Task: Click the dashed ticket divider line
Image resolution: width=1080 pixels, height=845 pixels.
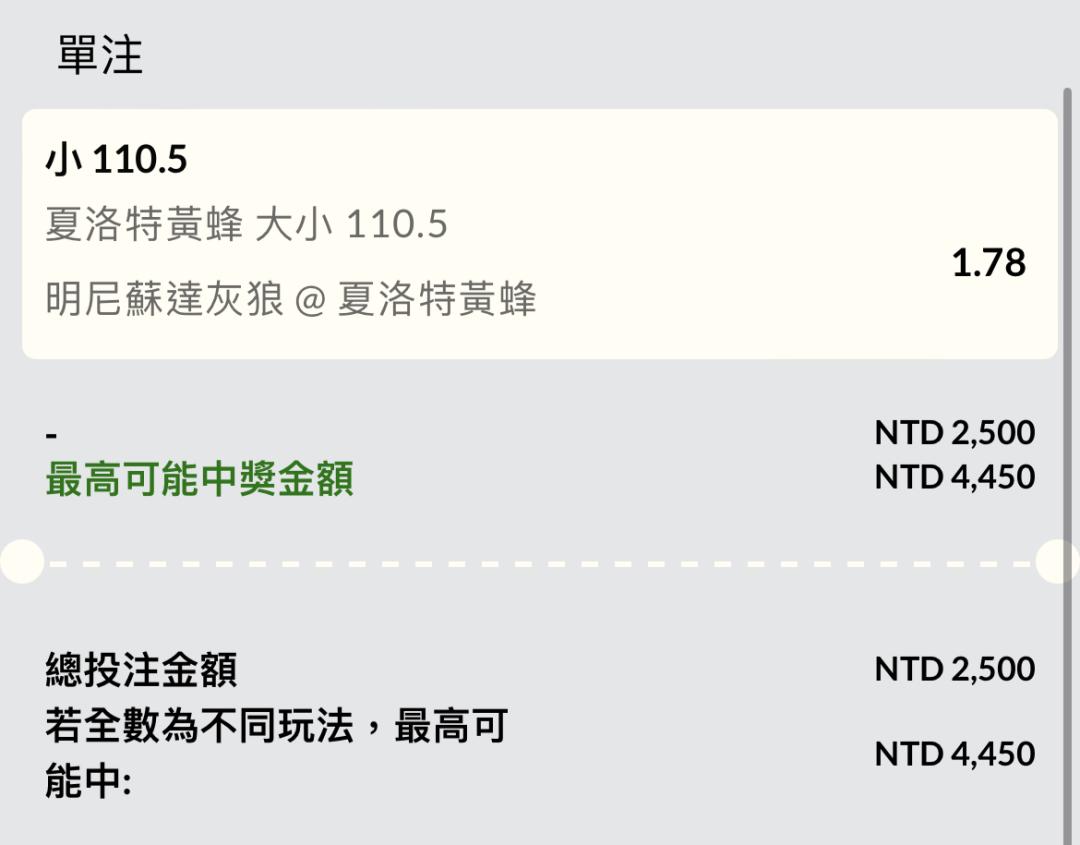Action: (540, 563)
